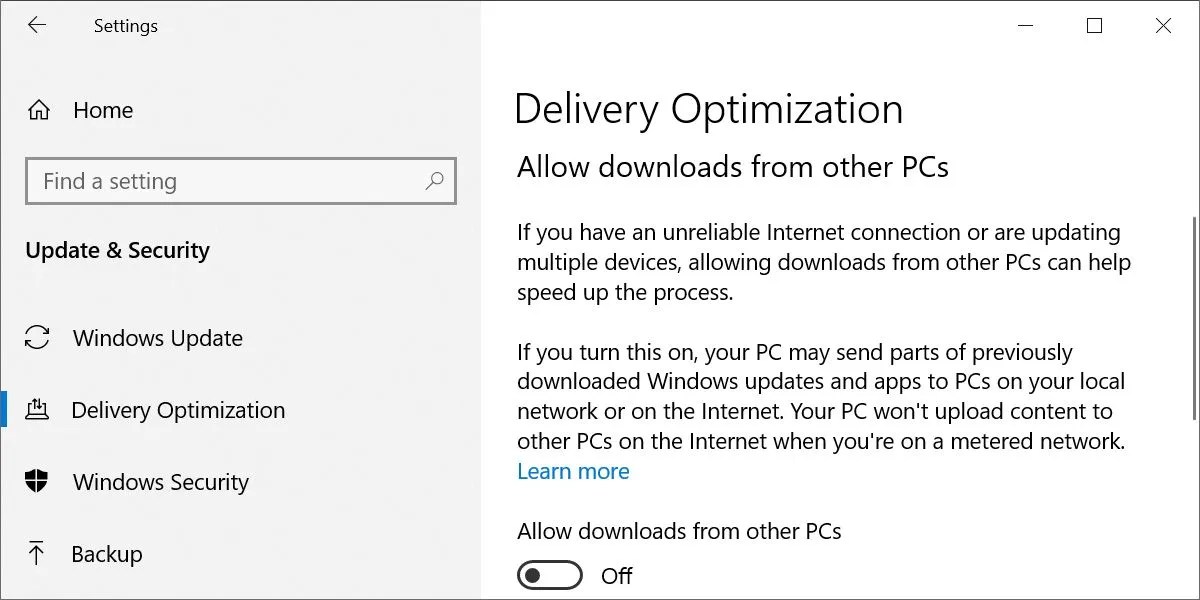This screenshot has height=600, width=1200.
Task: Select the Windows Update menu entry
Action: pos(157,338)
